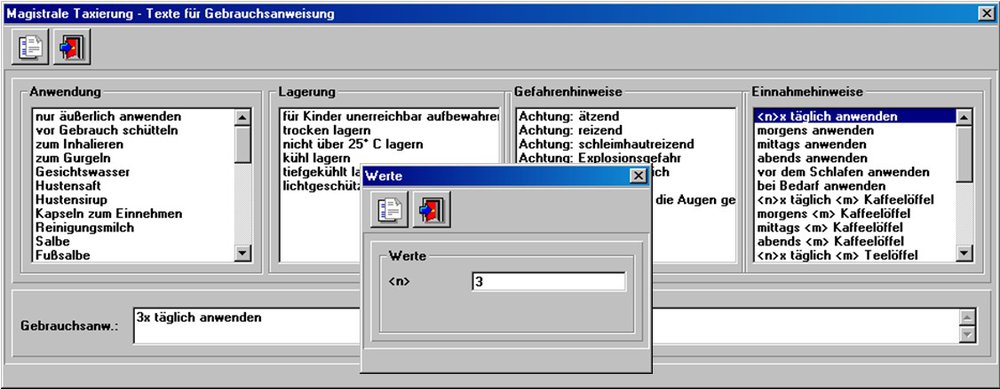Close the Werte dialog with the X button
The image size is (1000, 389).
[638, 176]
